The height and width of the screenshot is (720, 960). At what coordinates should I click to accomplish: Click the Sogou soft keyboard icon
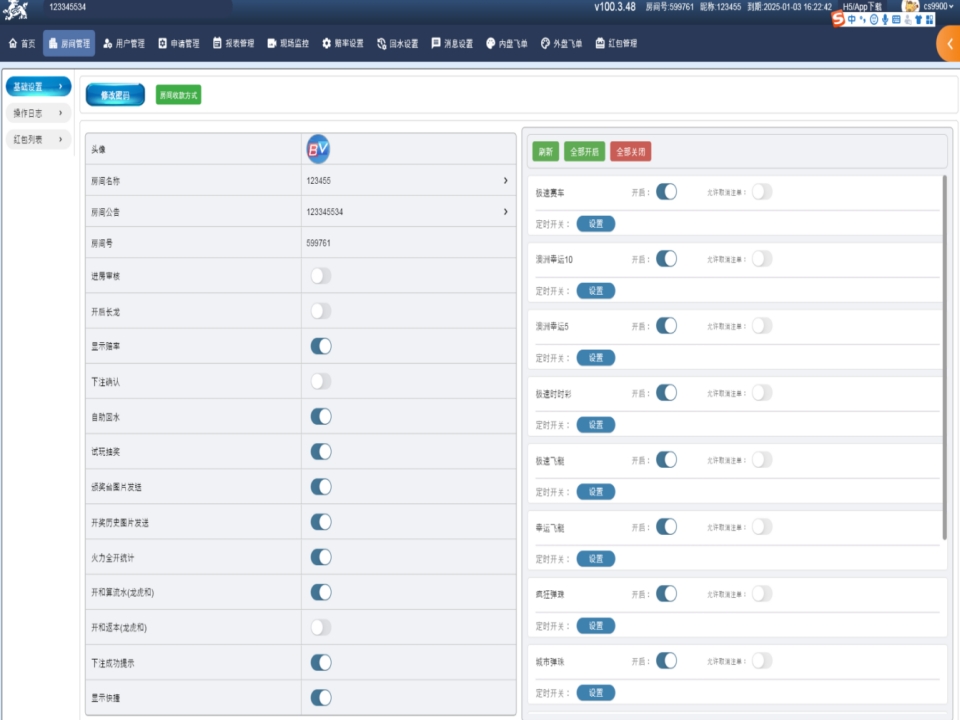coord(896,20)
